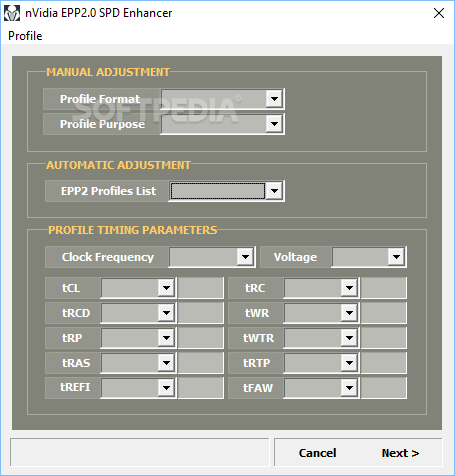
Task: Click the MANUAL ADJUSTMENT group heading
Action: point(108,72)
